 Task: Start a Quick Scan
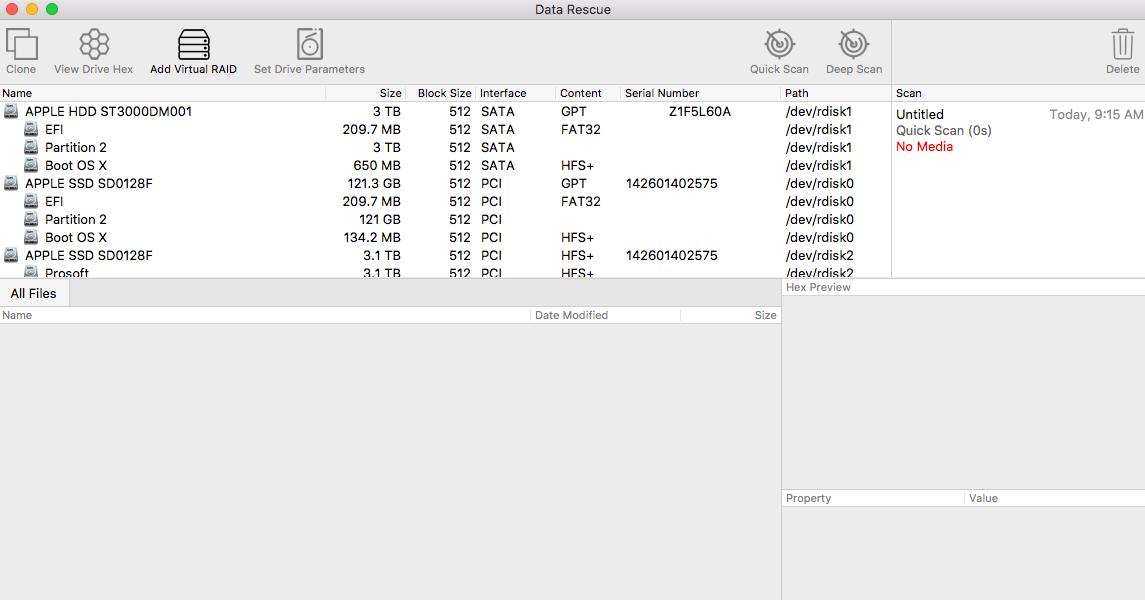(779, 45)
